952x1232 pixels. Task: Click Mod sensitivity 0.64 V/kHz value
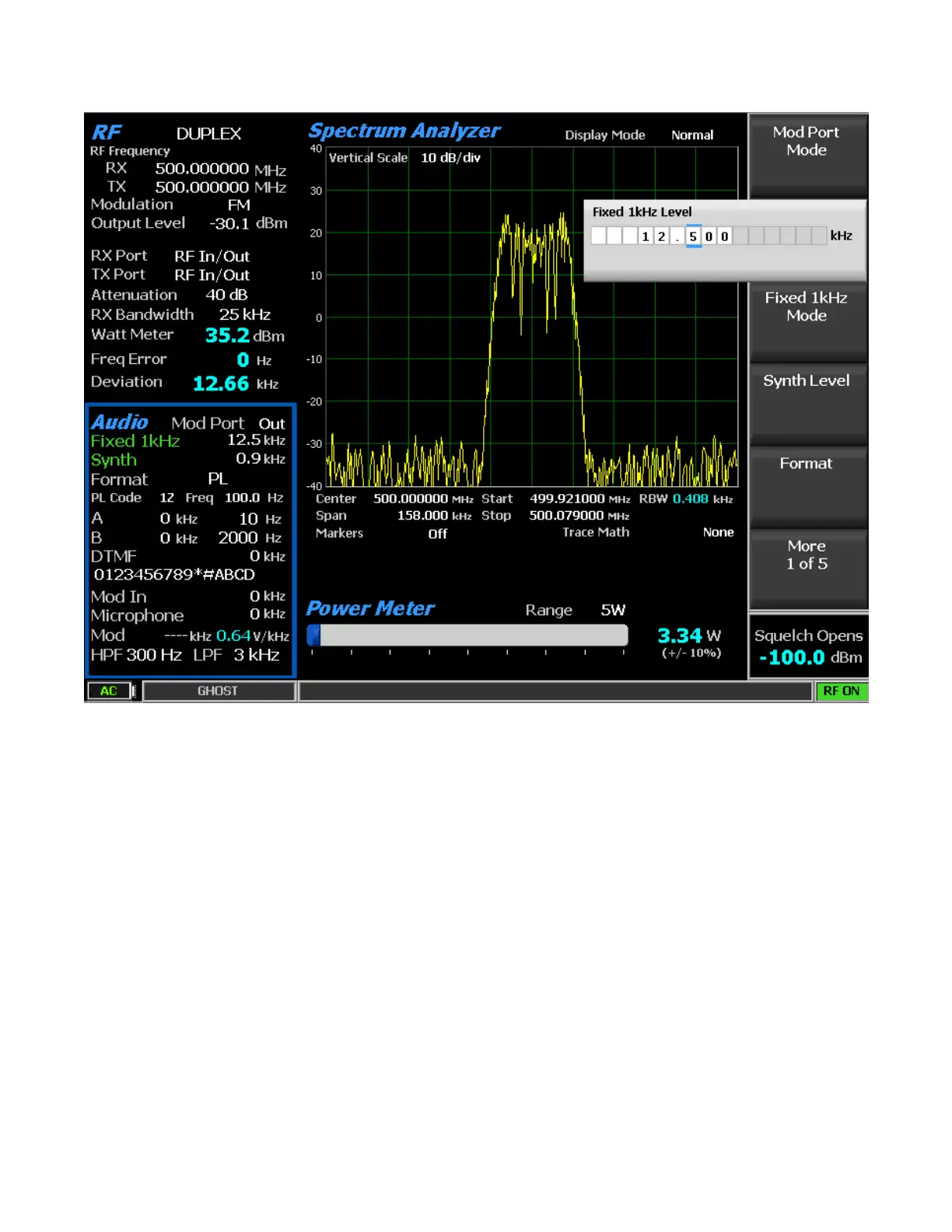point(253,636)
